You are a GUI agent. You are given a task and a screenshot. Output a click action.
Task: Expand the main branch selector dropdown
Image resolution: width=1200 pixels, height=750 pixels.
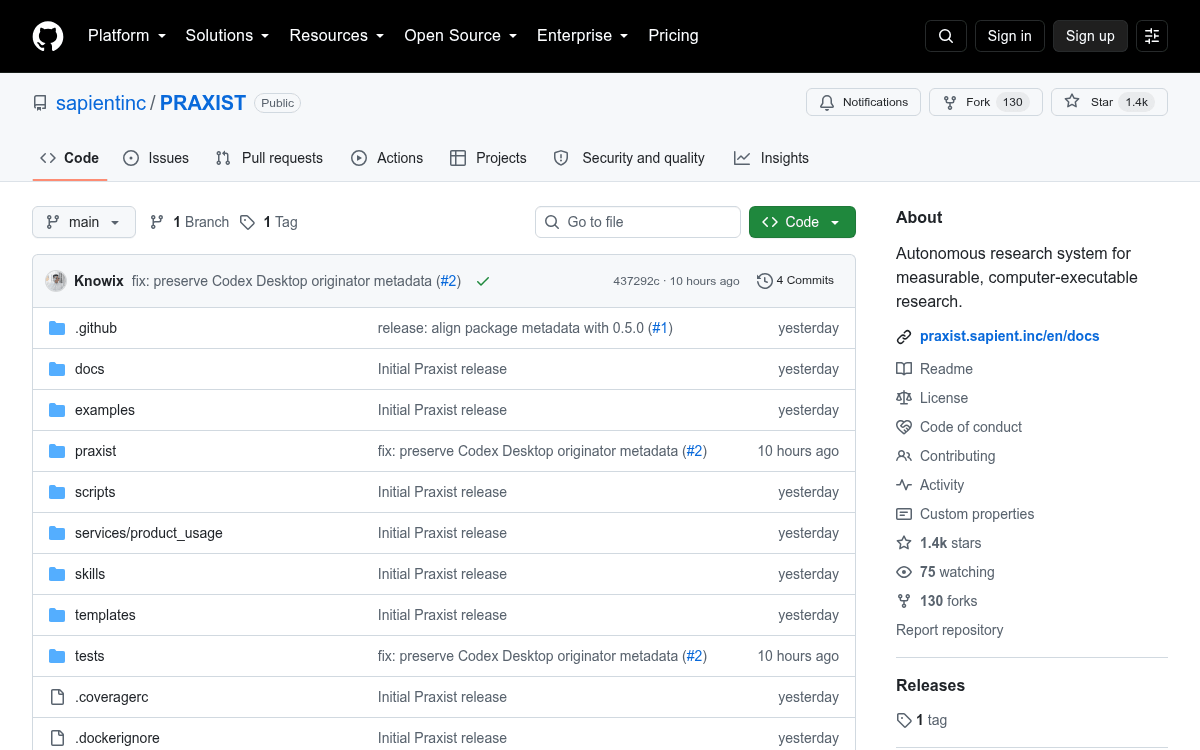pos(84,222)
